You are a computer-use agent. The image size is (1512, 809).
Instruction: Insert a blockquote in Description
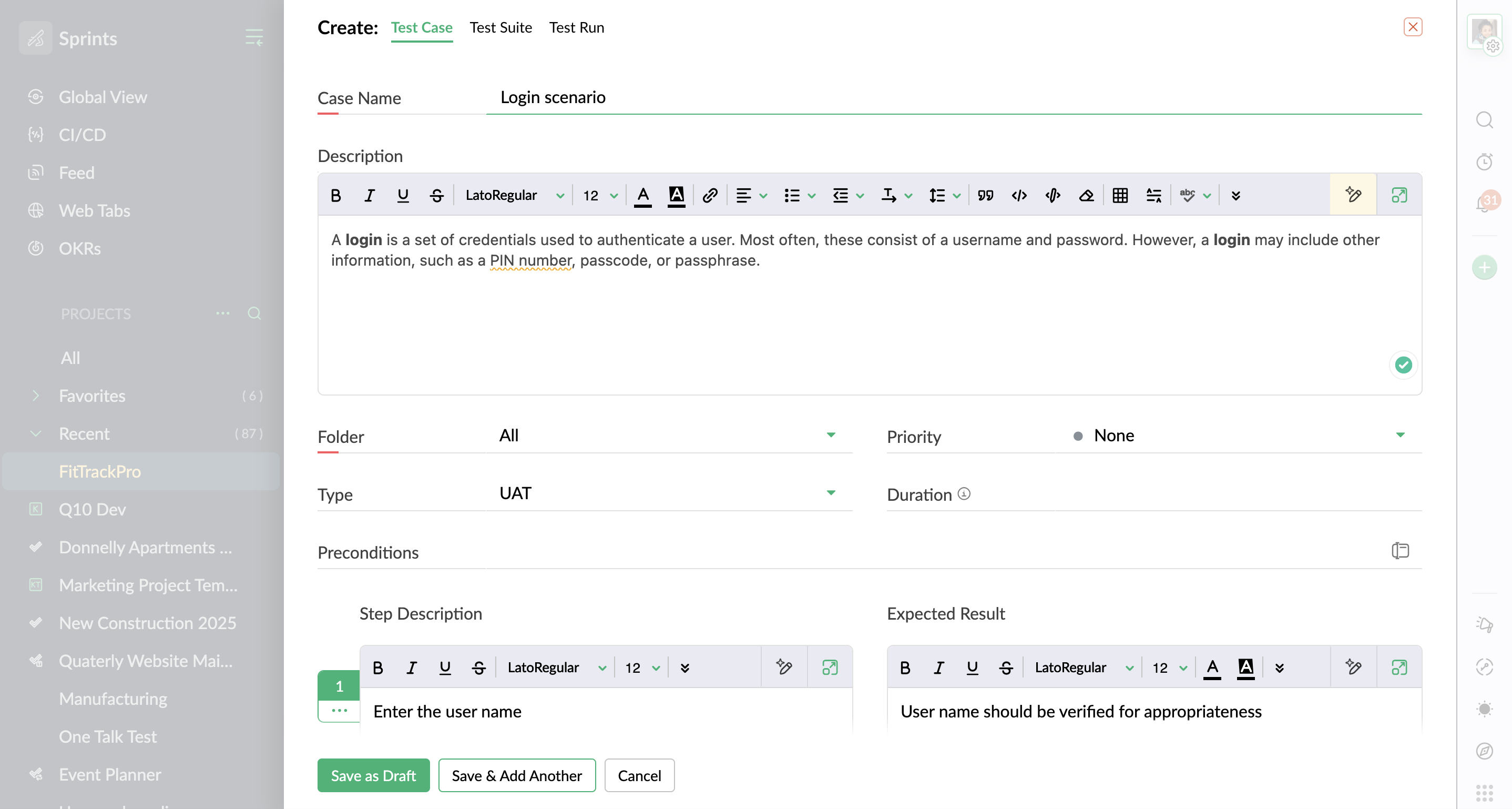pyautogui.click(x=986, y=196)
